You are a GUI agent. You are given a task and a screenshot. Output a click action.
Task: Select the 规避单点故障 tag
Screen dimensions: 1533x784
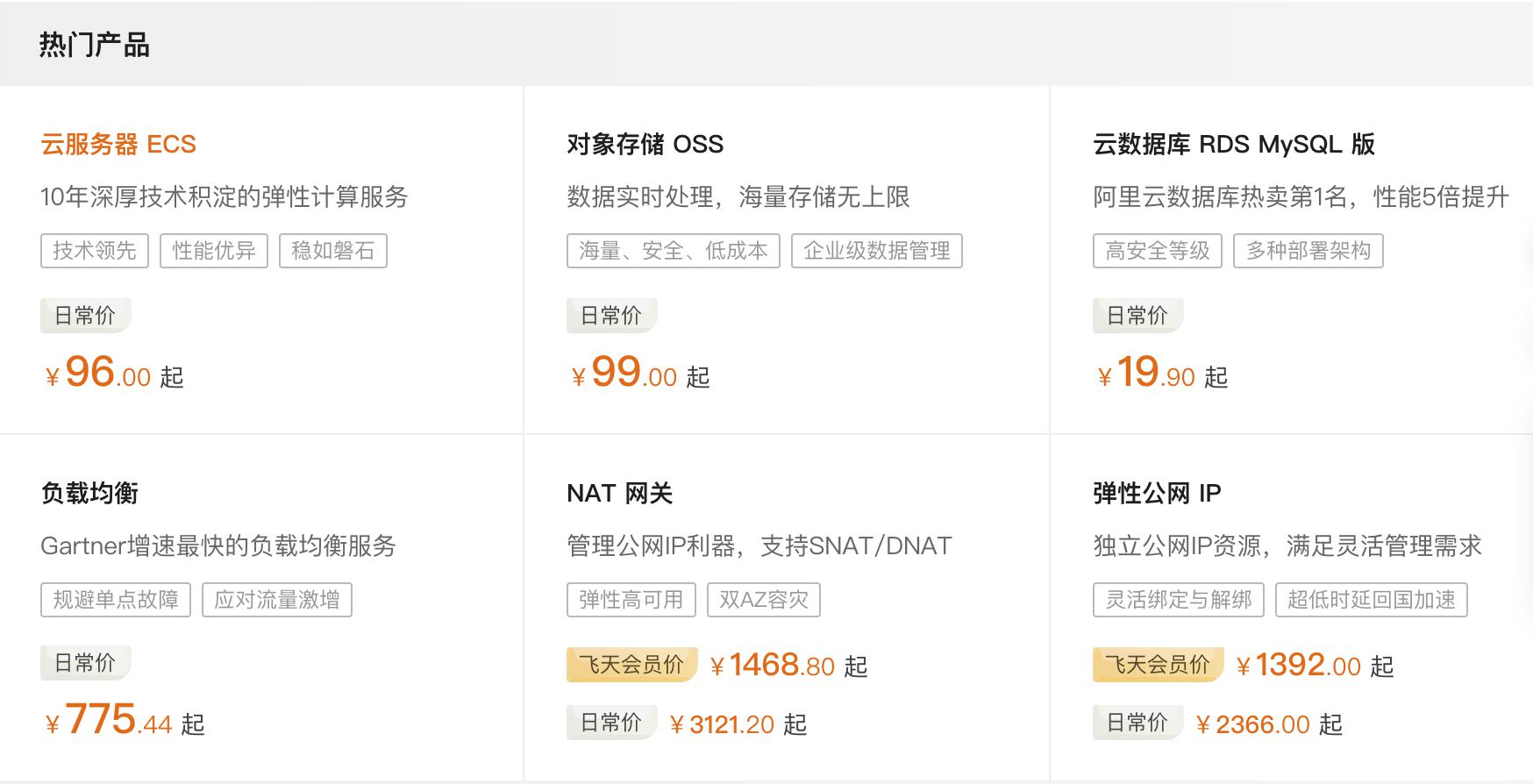click(x=116, y=600)
